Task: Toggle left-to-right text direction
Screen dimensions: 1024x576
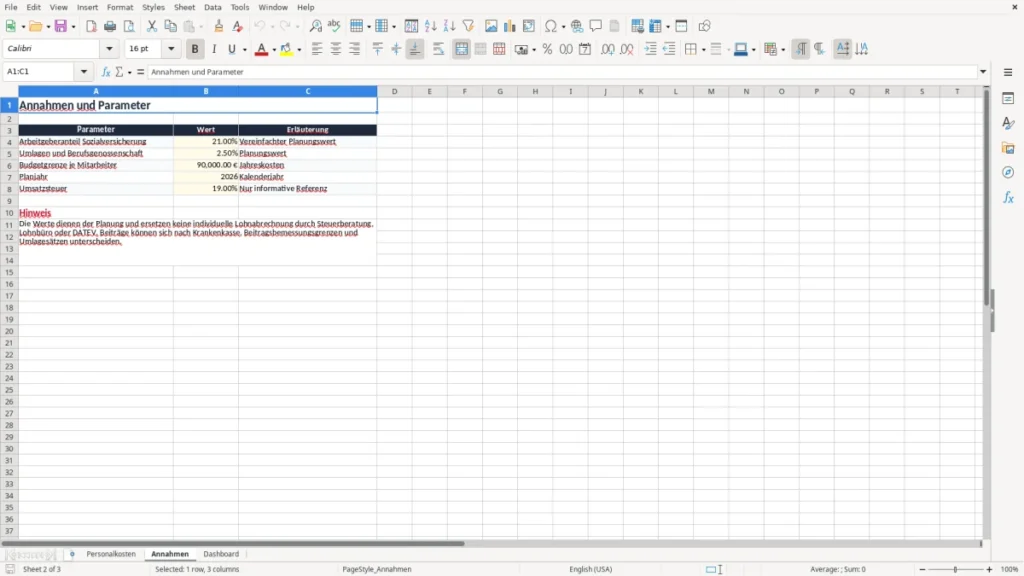Action: [x=801, y=49]
